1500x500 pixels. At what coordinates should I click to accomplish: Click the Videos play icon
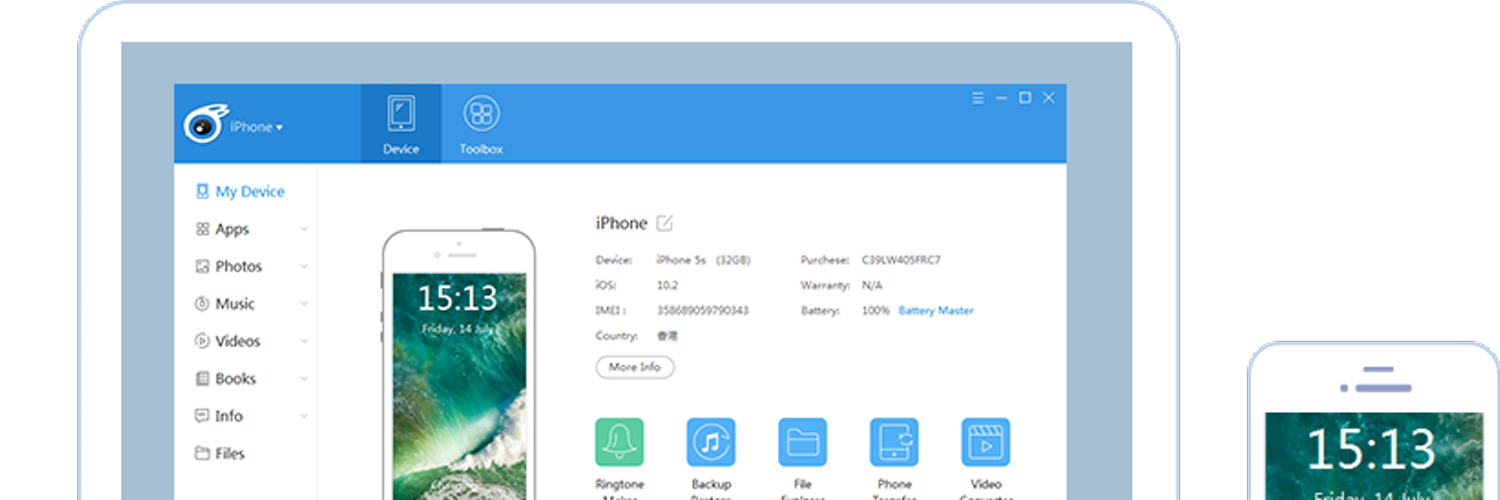tap(202, 341)
